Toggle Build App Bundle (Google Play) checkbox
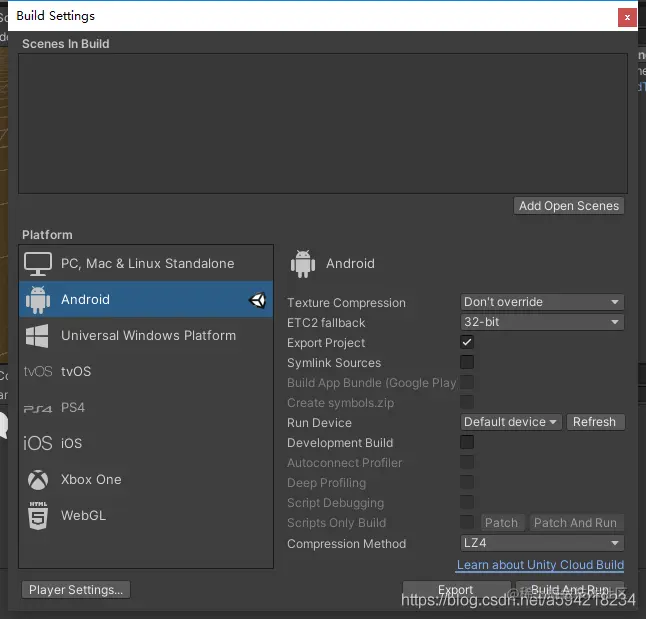Screen dimensions: 646x619 pos(467,382)
